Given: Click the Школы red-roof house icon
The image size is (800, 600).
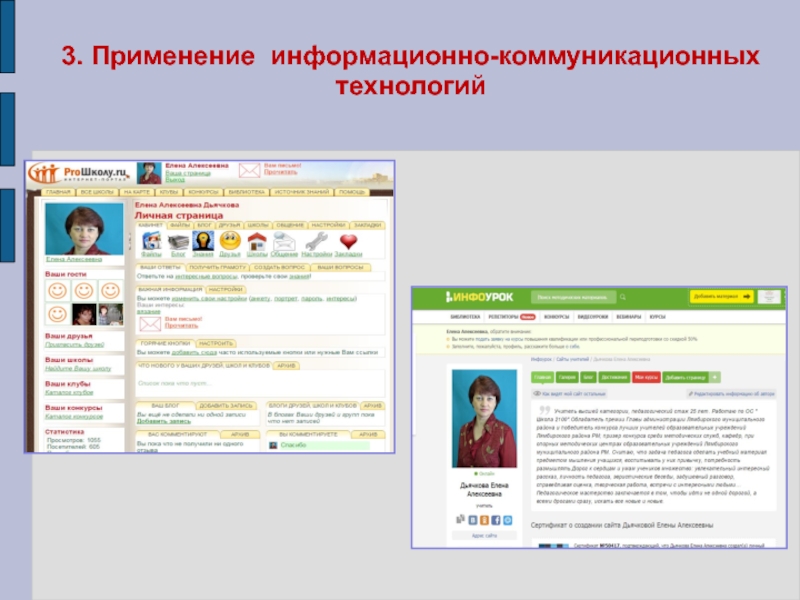Looking at the screenshot, I should (257, 241).
